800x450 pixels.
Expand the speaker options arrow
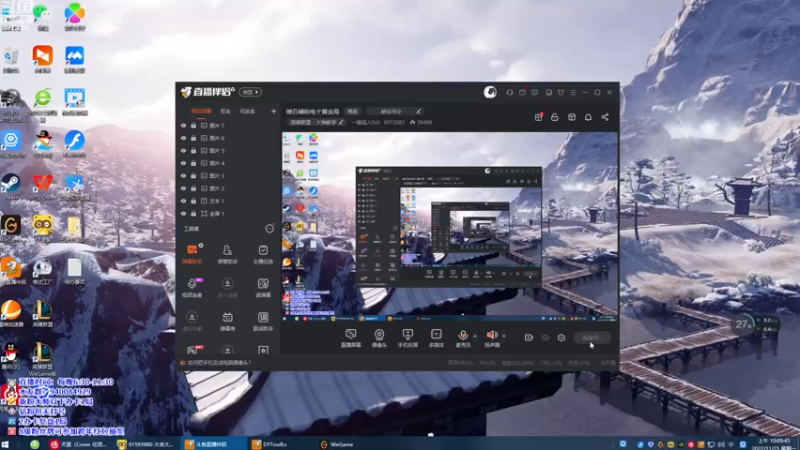click(504, 336)
